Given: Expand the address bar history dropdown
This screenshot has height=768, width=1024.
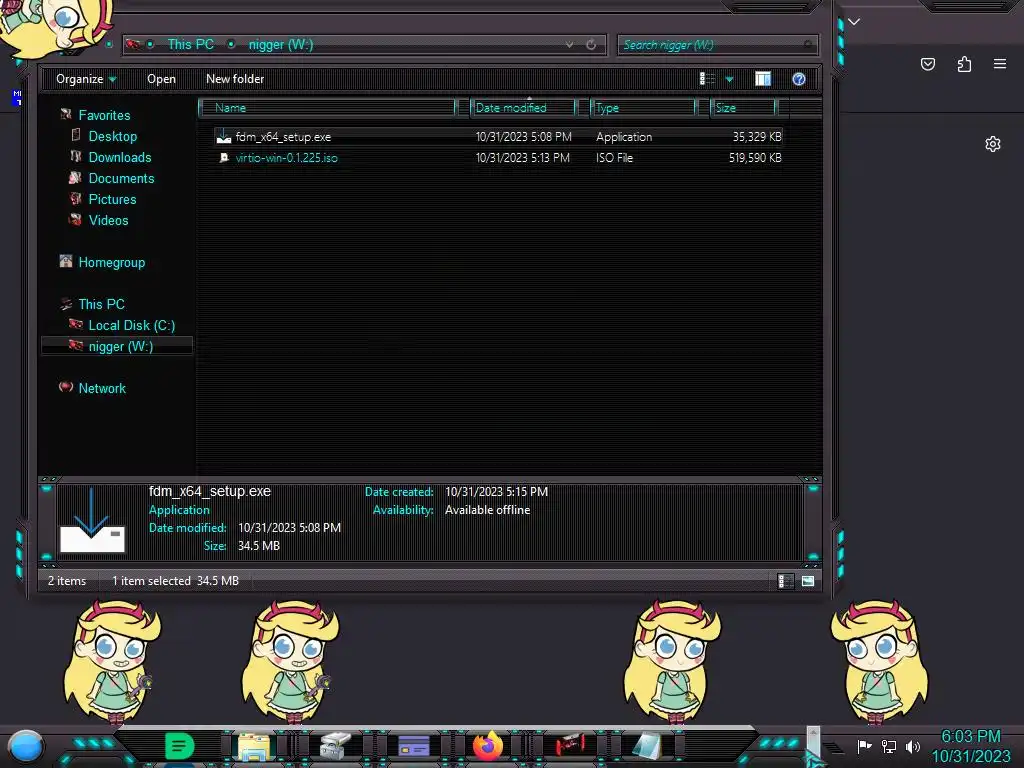Looking at the screenshot, I should 569,44.
